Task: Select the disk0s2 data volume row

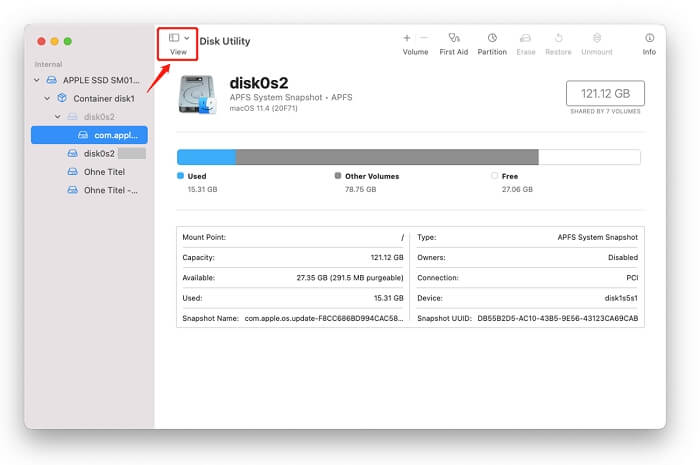Action: point(90,154)
